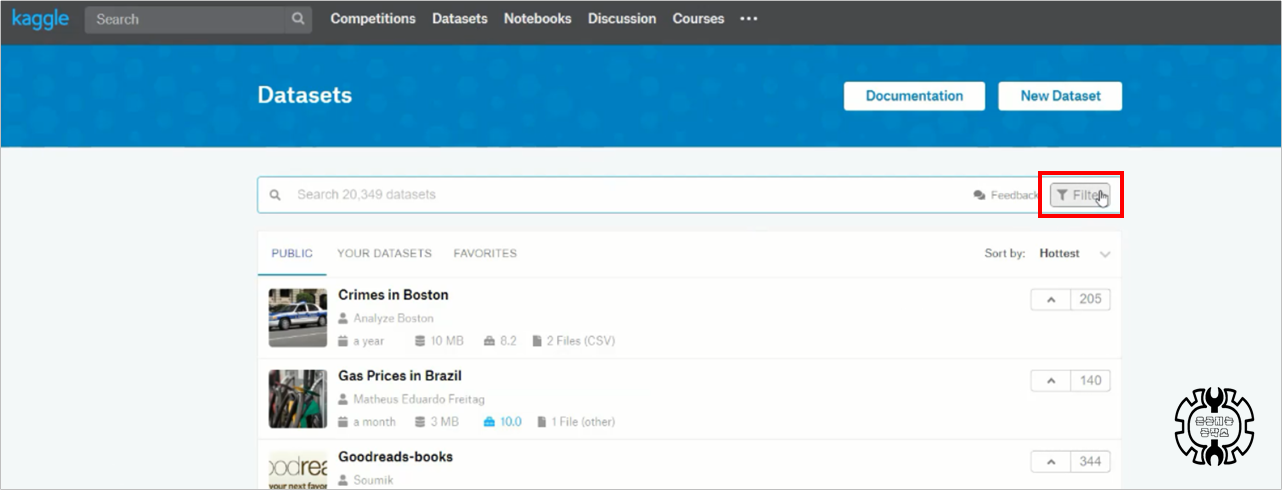Switch to the YOUR DATASETS tab
This screenshot has width=1282, height=490.
point(384,254)
